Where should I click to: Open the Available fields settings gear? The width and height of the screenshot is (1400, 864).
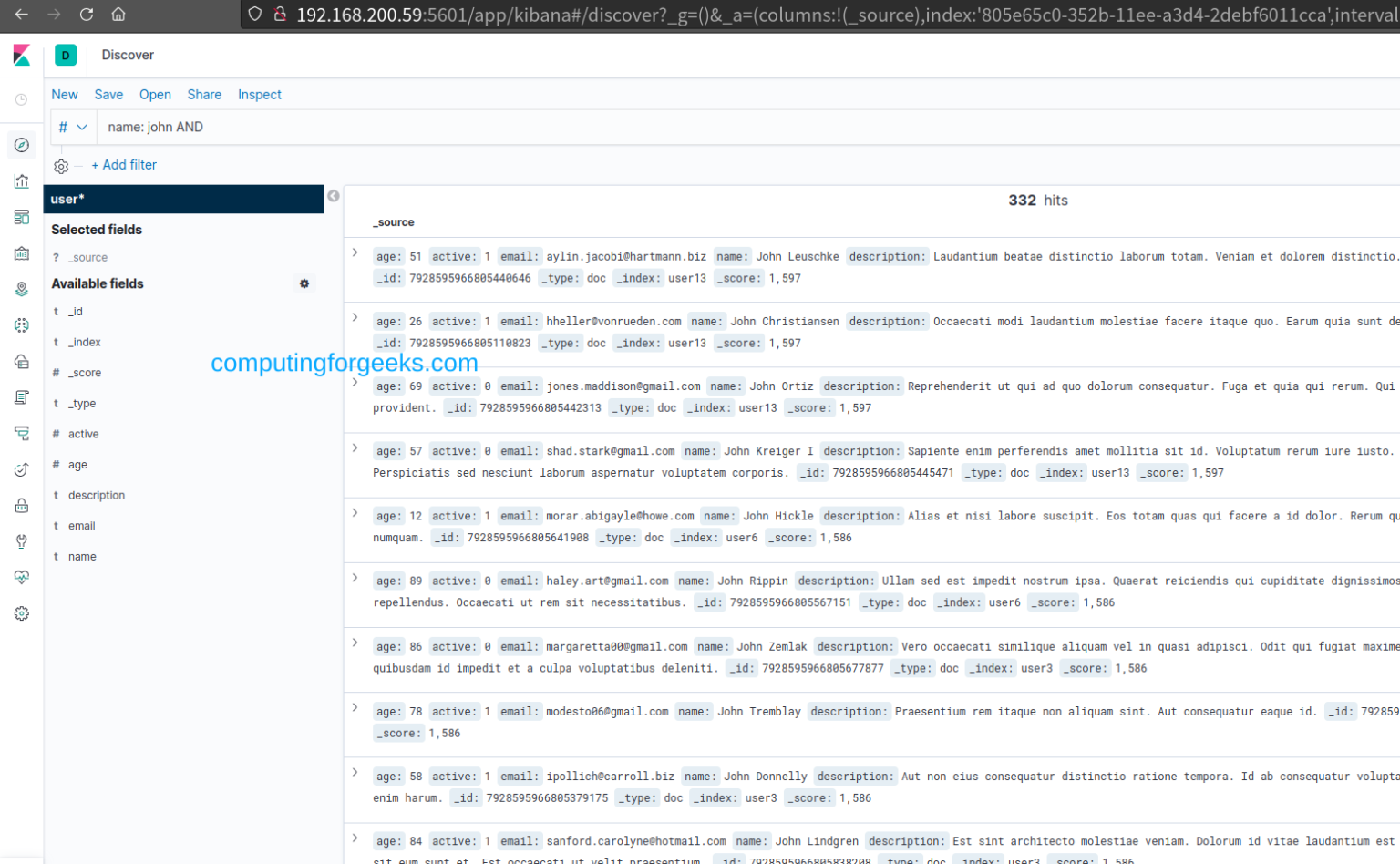(x=304, y=283)
